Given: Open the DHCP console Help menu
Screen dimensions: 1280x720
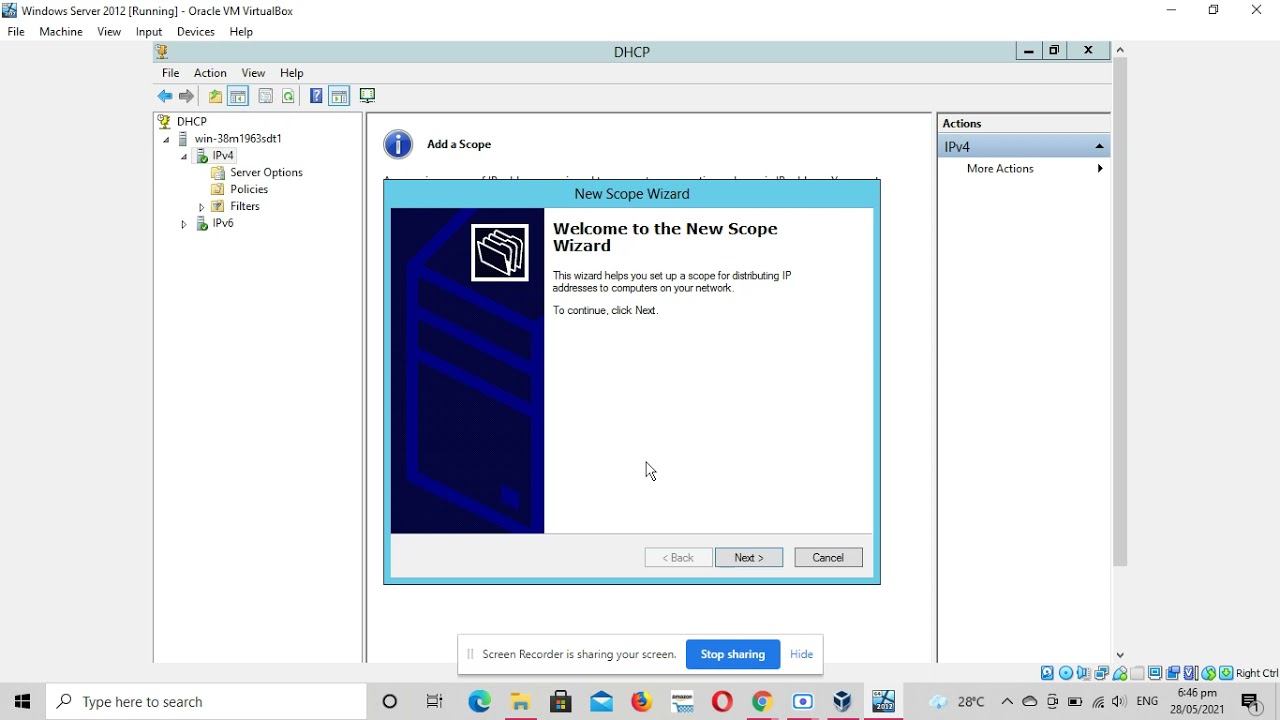Looking at the screenshot, I should coord(292,73).
